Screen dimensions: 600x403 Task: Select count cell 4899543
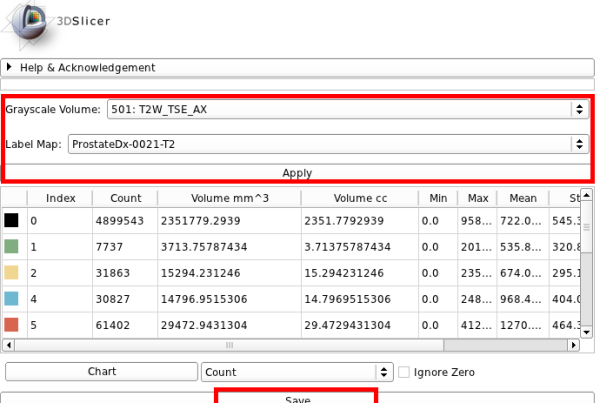coord(125,220)
